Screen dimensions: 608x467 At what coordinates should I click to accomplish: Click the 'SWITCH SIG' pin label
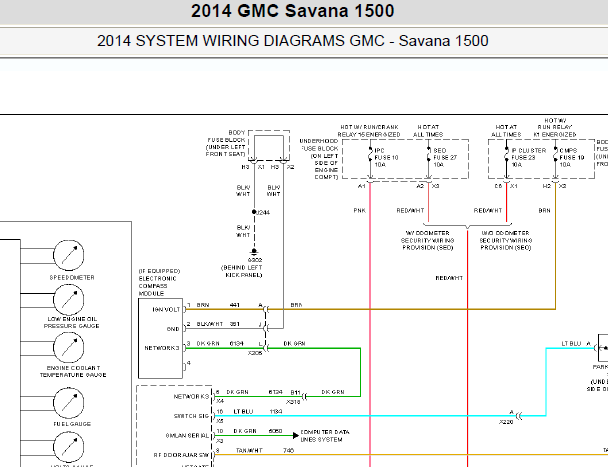(192, 416)
